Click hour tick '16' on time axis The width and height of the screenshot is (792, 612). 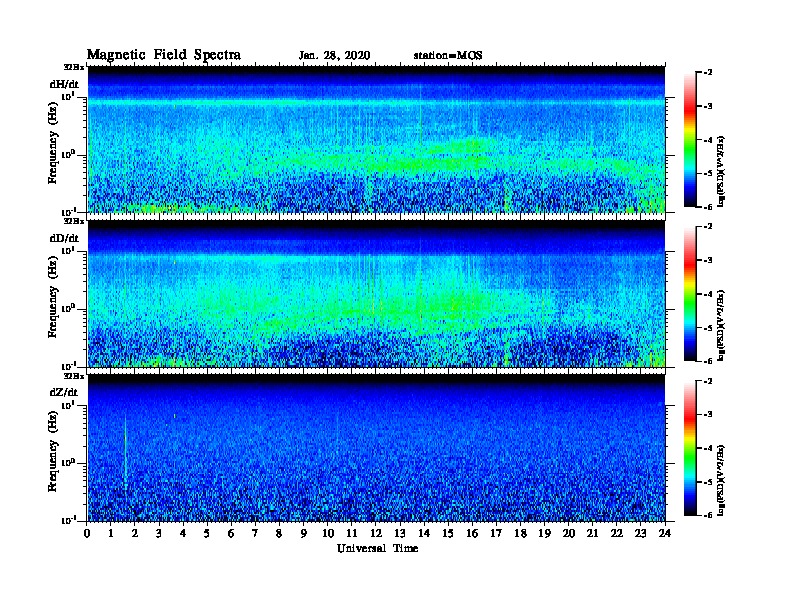tap(472, 534)
